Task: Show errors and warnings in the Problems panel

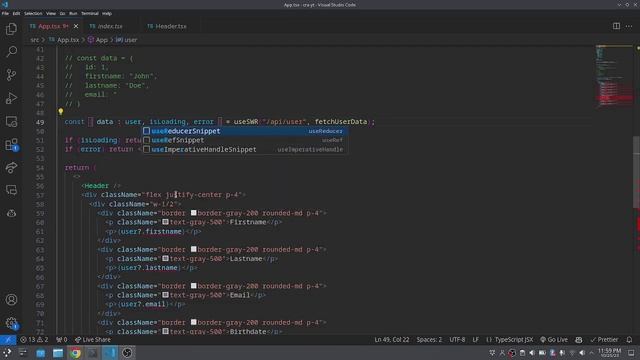Action: pyautogui.click(x=34, y=340)
